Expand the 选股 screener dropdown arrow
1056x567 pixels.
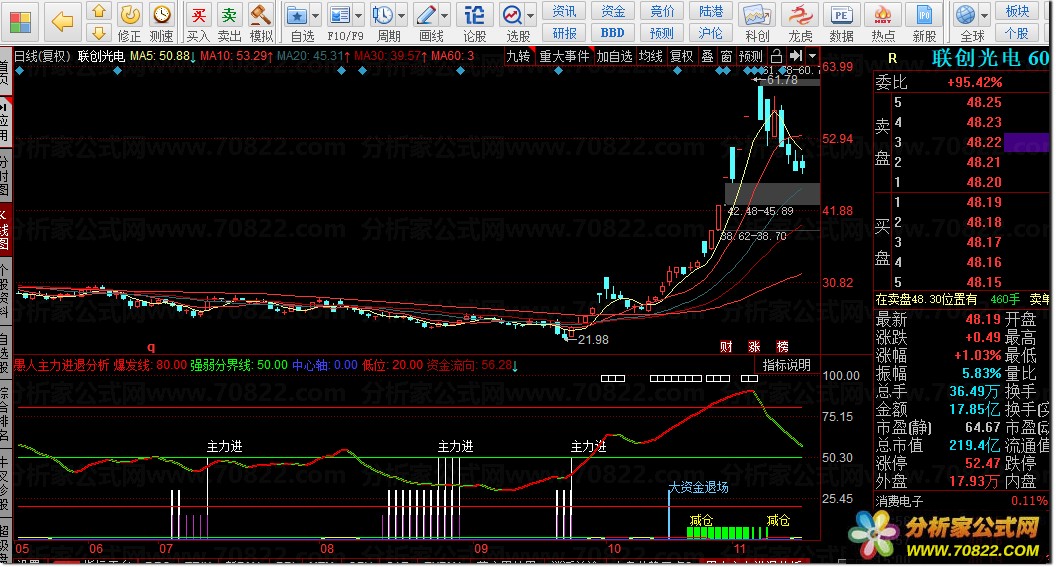[x=531, y=15]
